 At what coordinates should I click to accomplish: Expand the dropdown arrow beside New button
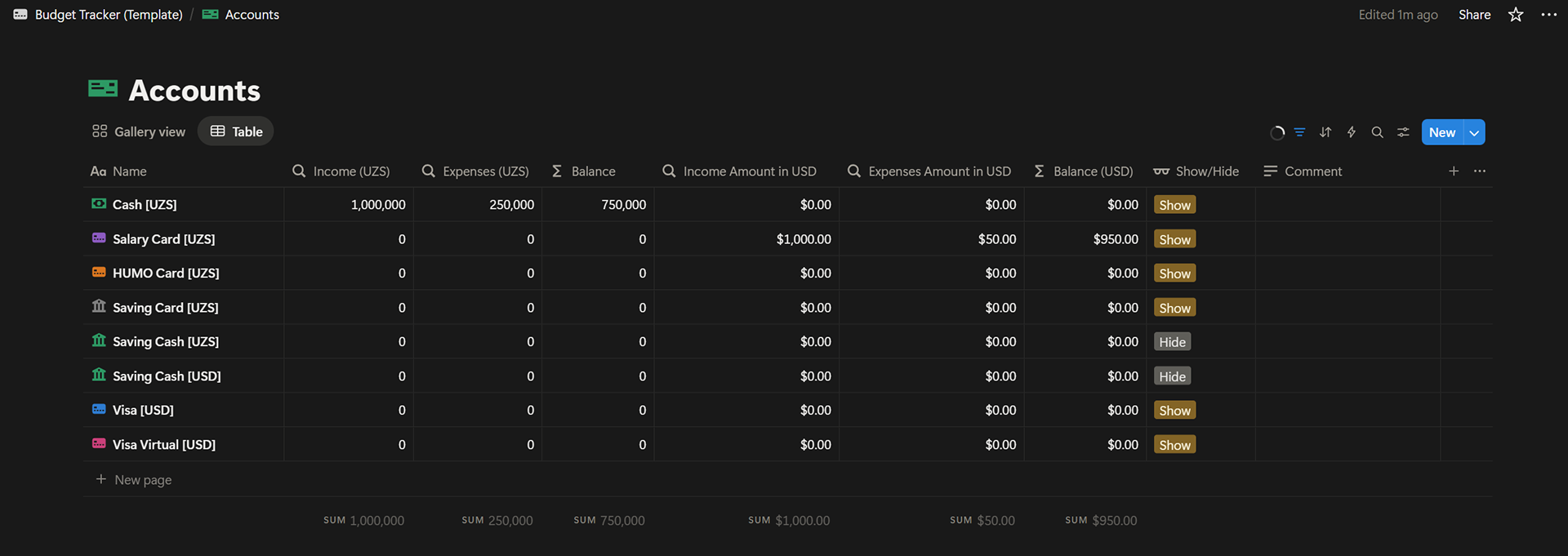pyautogui.click(x=1474, y=132)
